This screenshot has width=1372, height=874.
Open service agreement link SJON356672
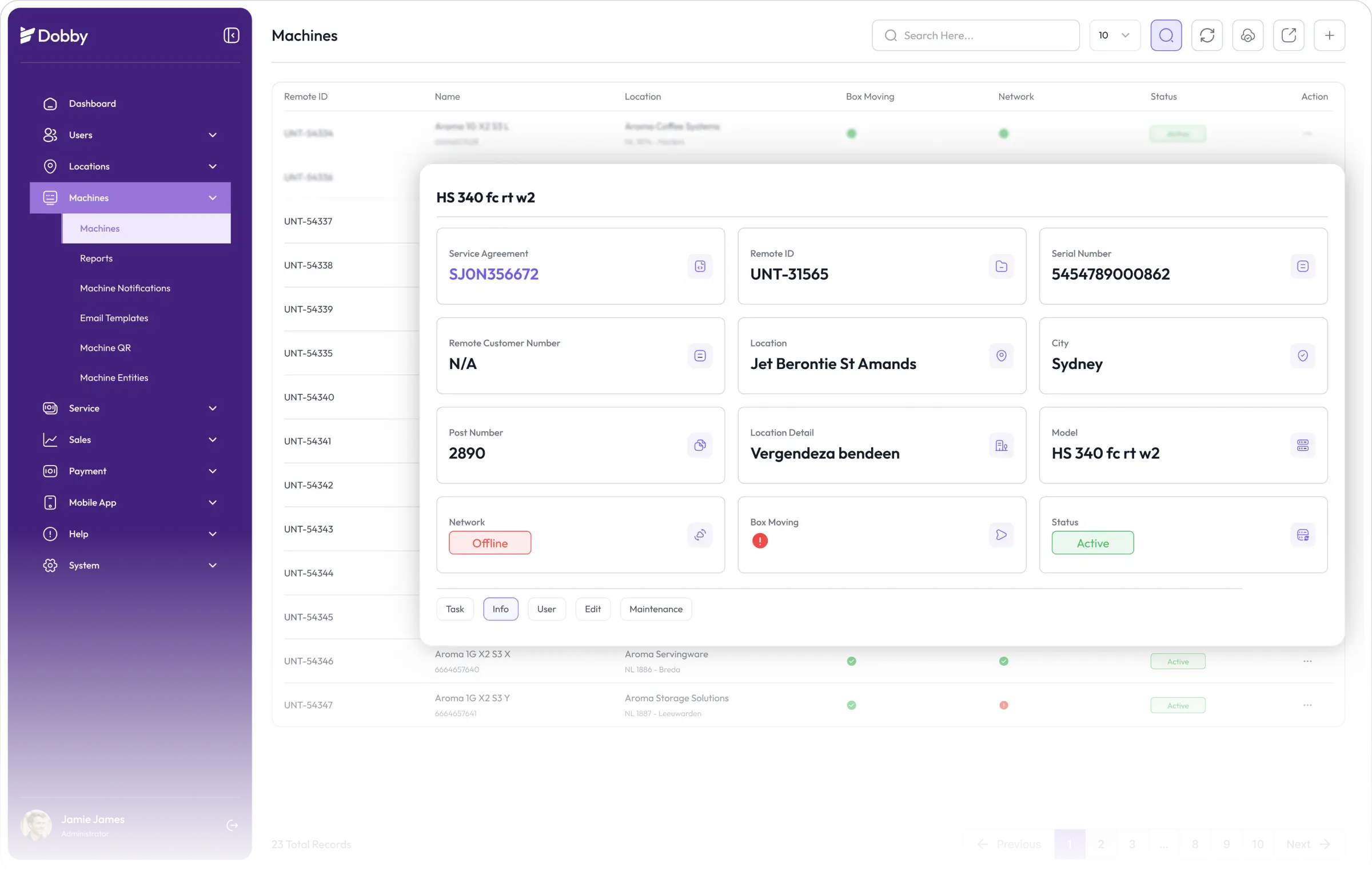coord(493,275)
